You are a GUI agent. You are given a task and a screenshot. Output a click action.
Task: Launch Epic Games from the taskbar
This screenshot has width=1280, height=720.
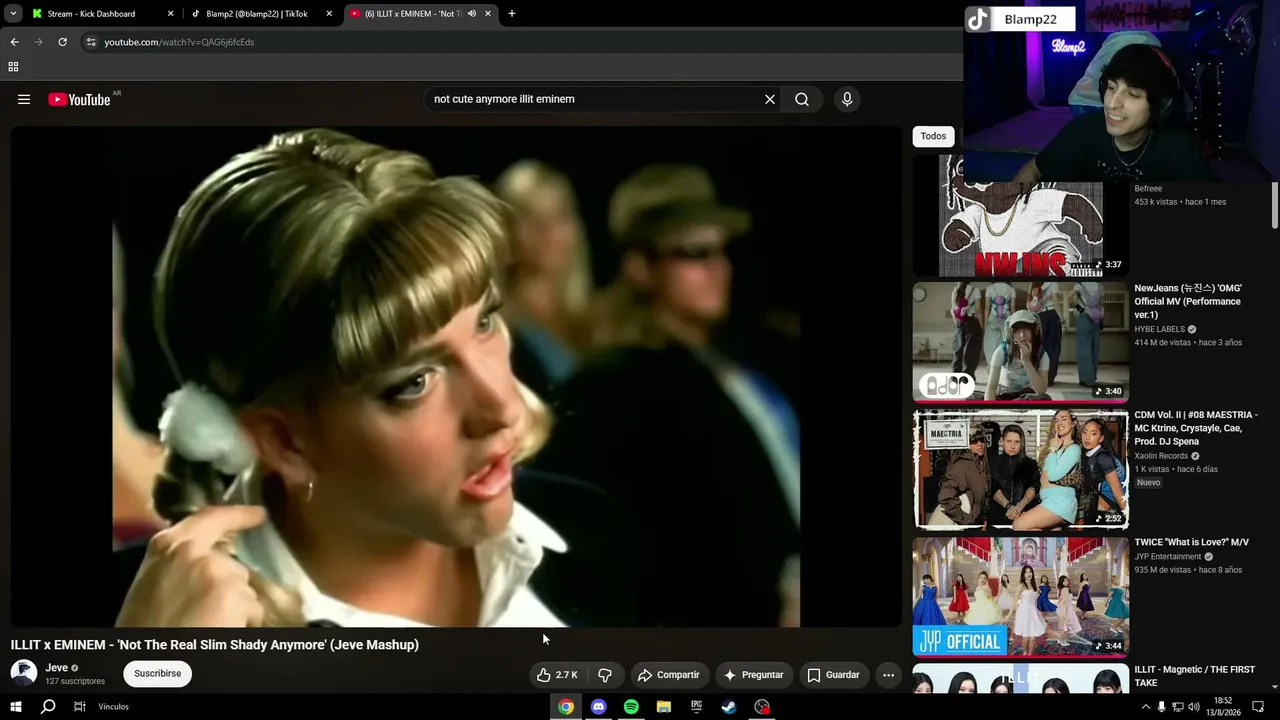[696, 707]
